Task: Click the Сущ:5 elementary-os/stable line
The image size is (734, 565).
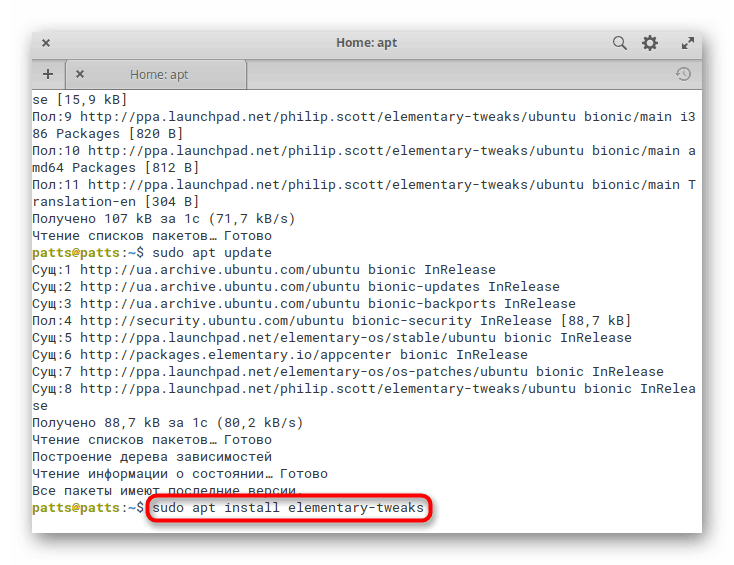Action: pos(331,338)
